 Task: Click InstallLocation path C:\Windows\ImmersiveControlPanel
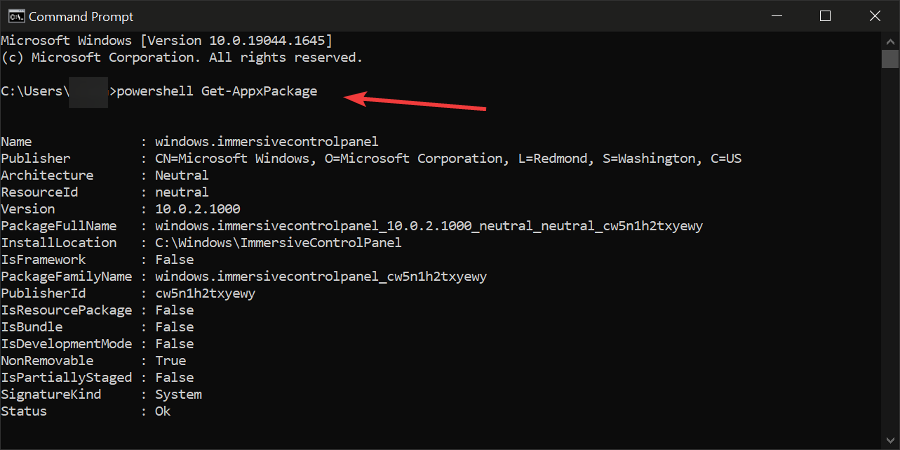(x=278, y=243)
